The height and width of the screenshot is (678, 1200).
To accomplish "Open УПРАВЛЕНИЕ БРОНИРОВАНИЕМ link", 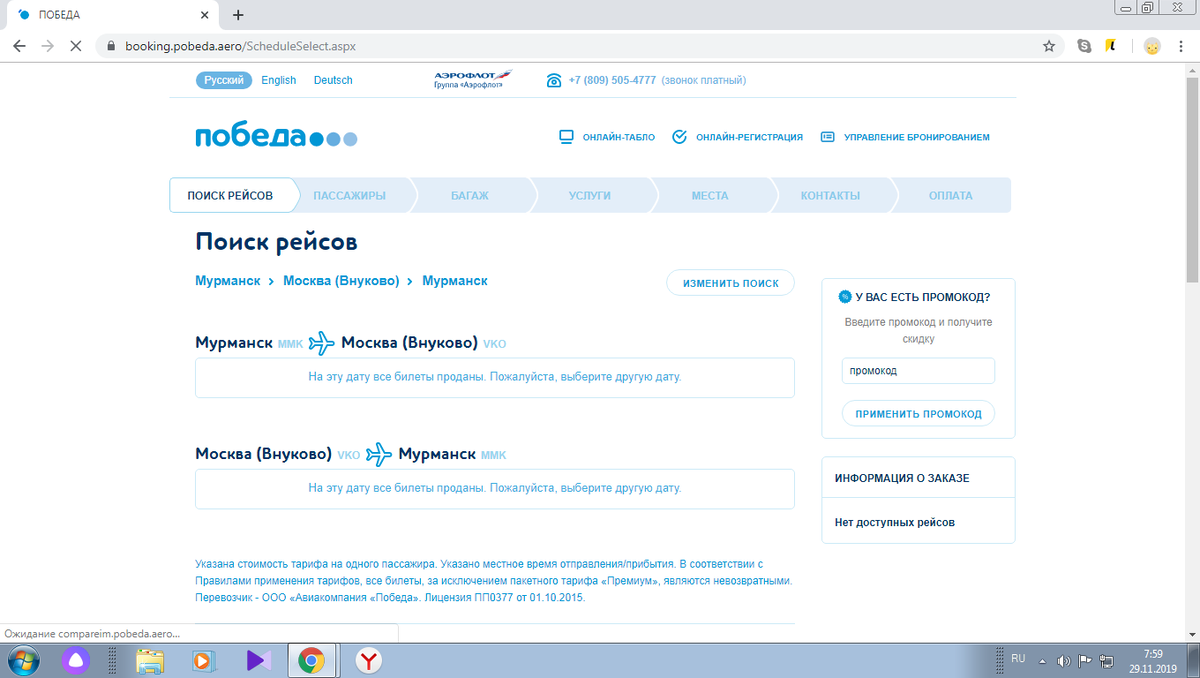I will click(917, 137).
